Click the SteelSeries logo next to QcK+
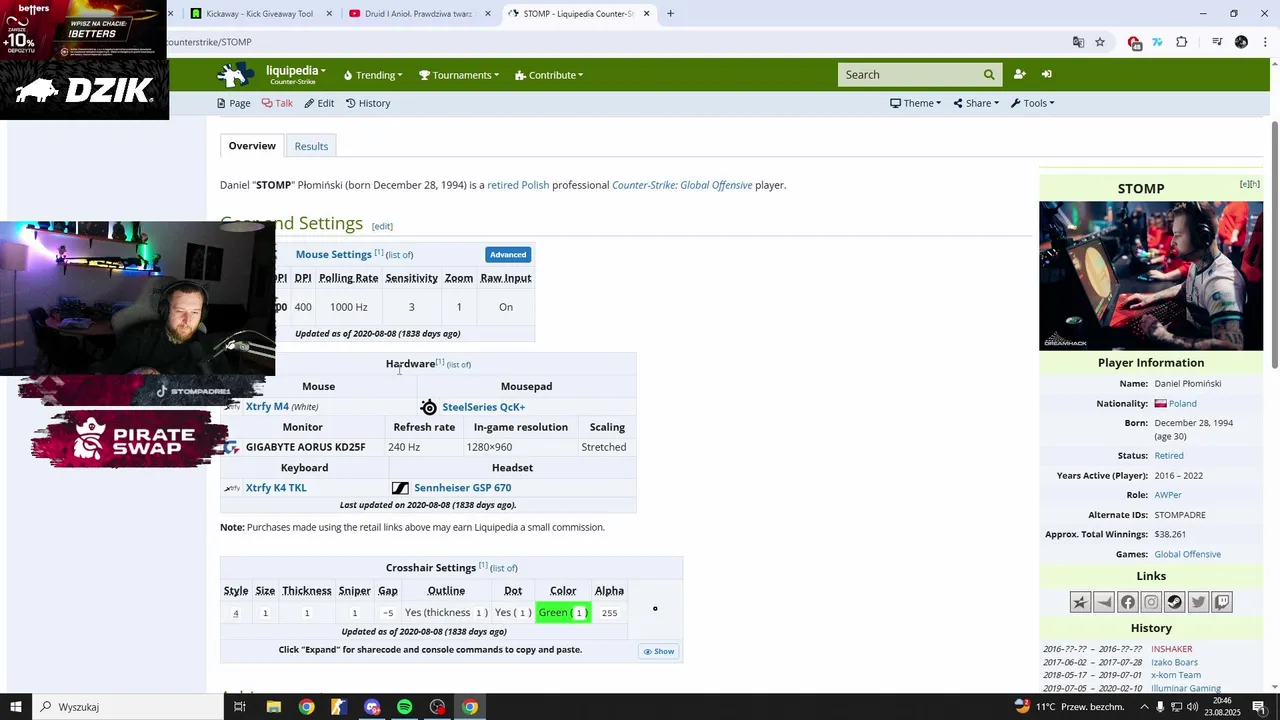Image resolution: width=1280 pixels, height=720 pixels. pos(429,407)
